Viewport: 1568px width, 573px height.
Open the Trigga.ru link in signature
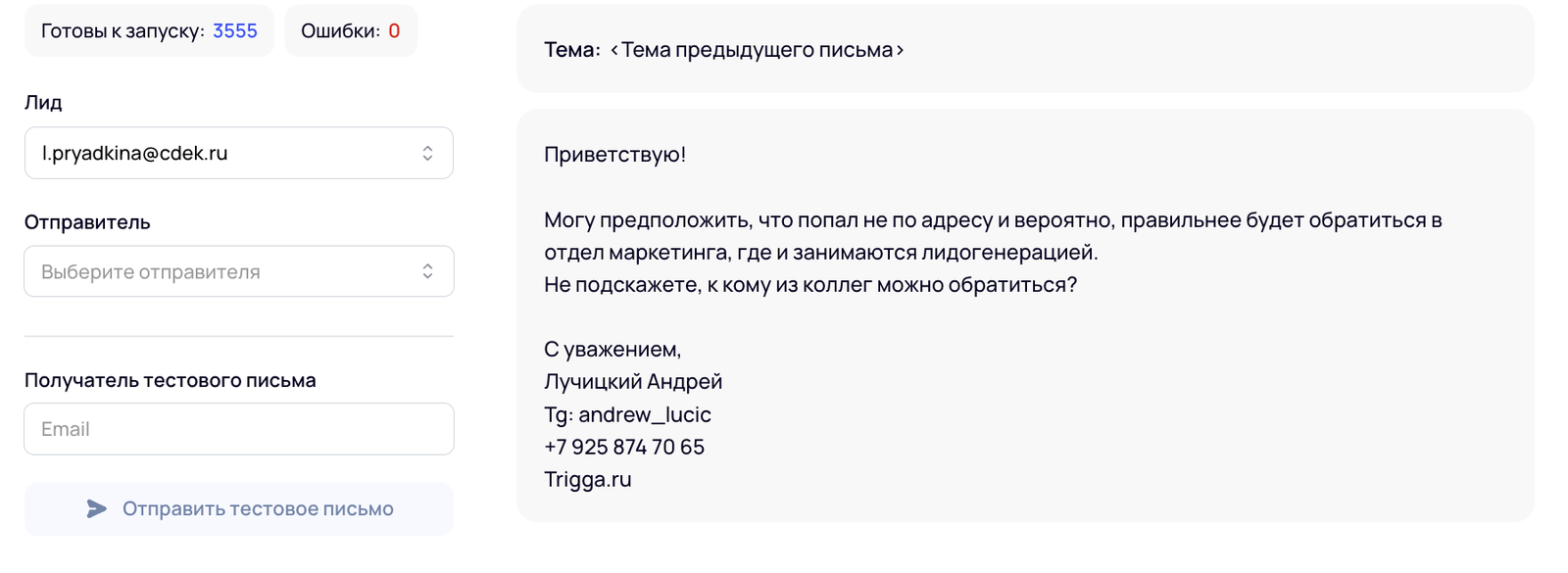coord(588,479)
